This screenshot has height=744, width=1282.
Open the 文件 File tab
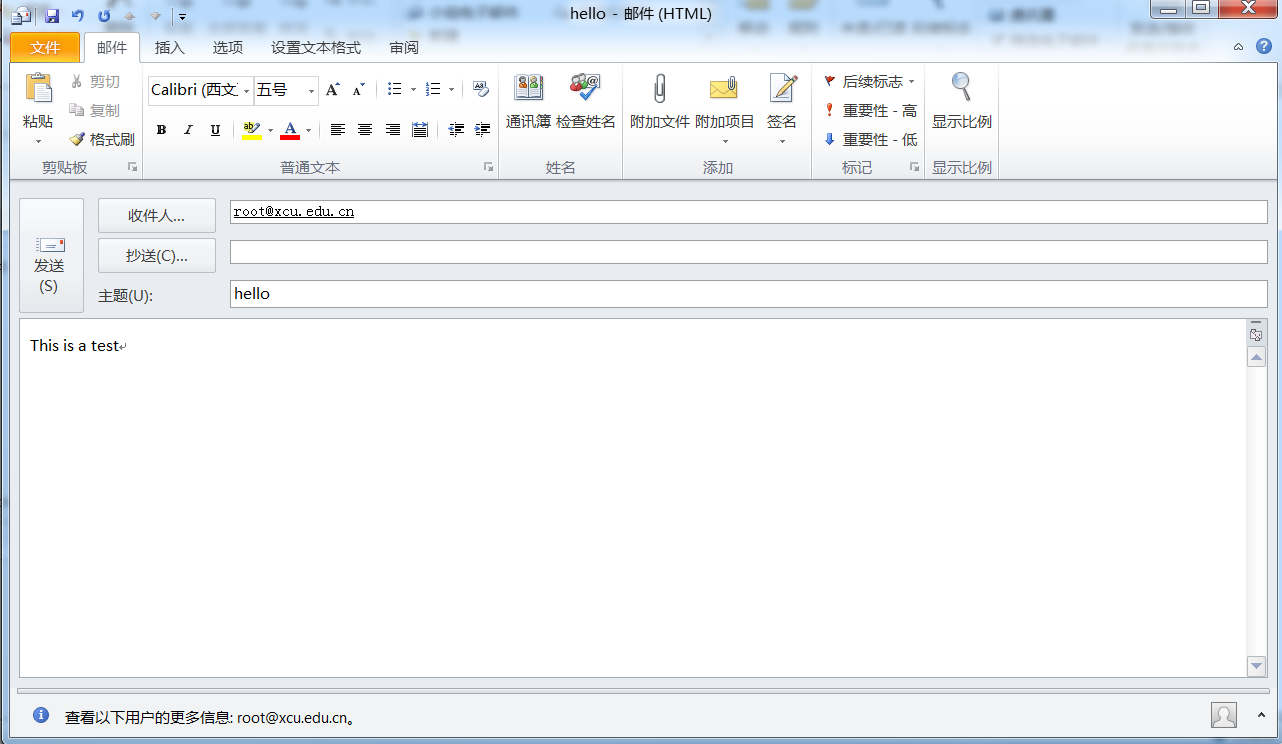click(x=44, y=48)
